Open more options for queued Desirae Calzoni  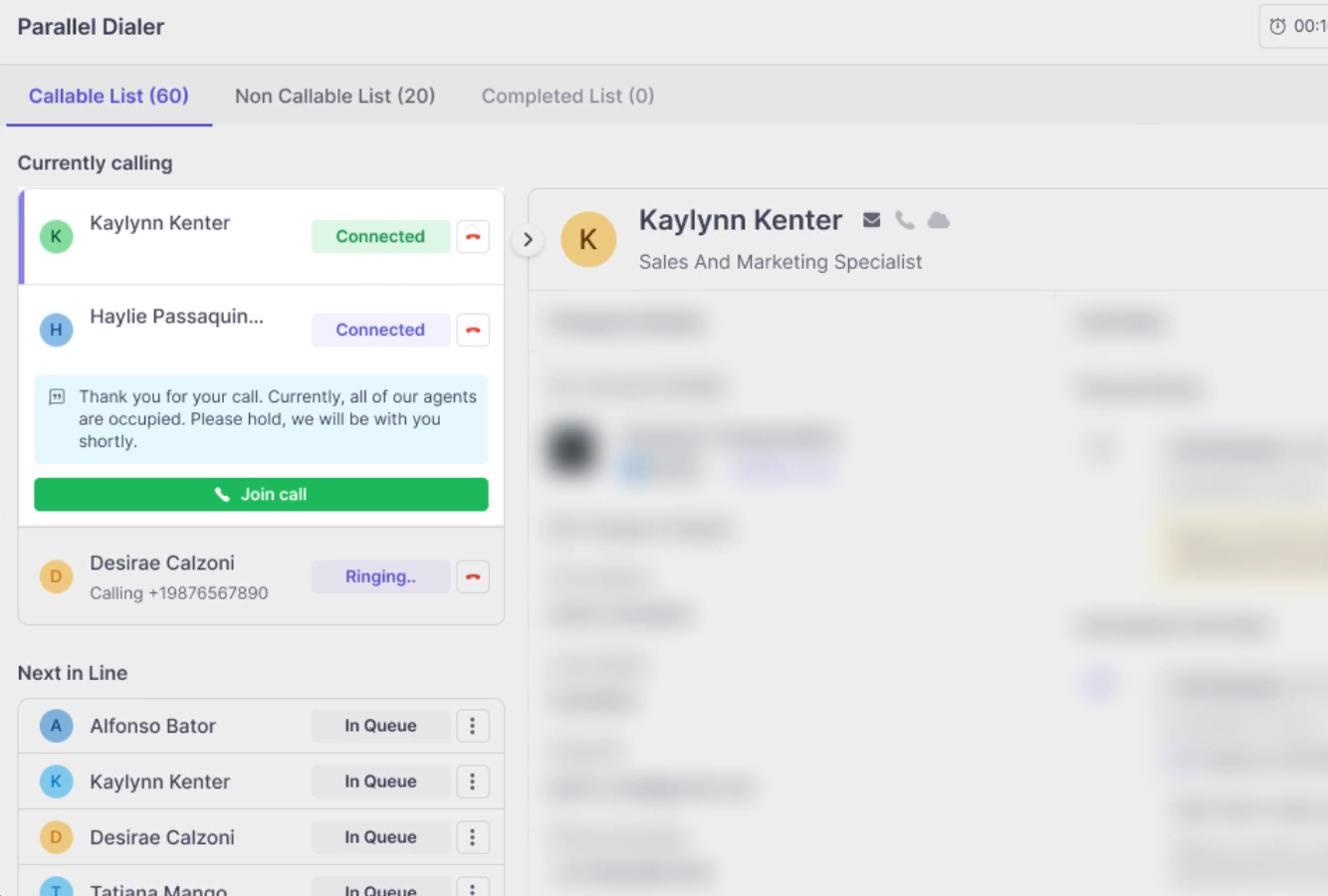[x=473, y=837]
